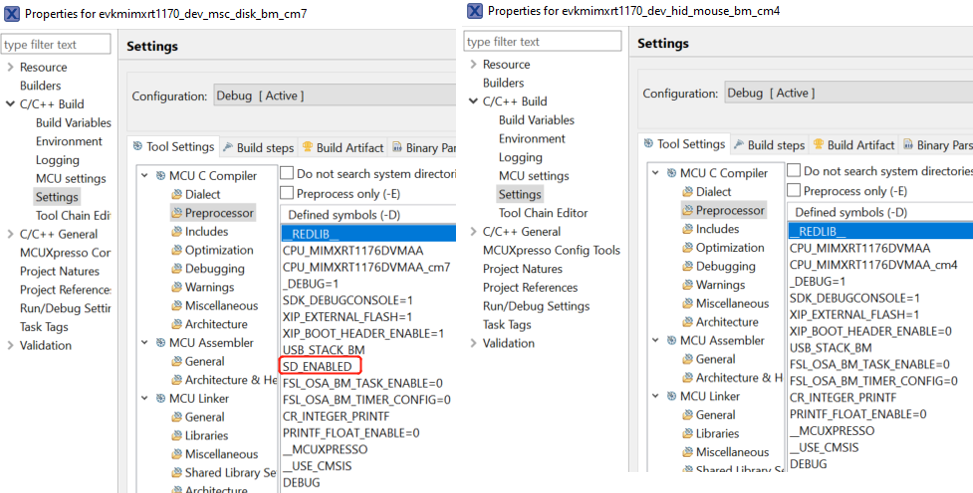
Task: Expand Resource node in cm4 properties window
Action: (473, 65)
